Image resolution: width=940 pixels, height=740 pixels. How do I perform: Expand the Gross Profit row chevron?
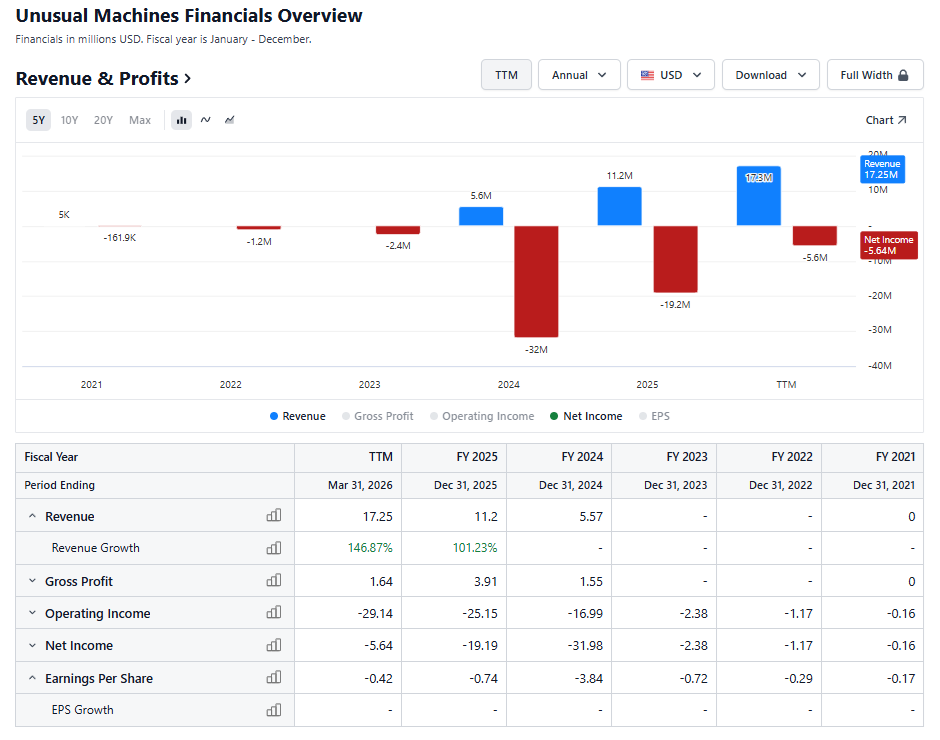(x=32, y=581)
